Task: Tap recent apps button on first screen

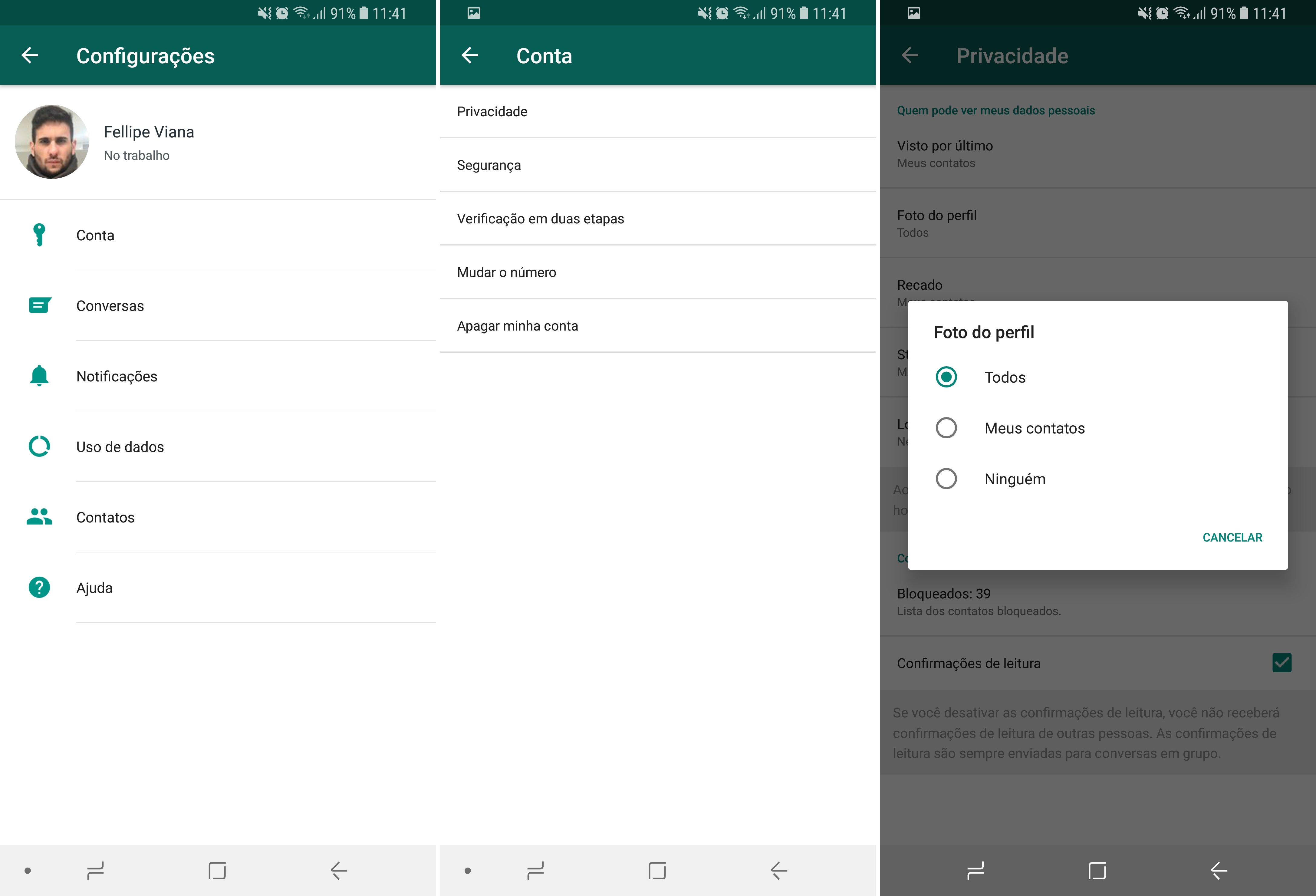Action: (95, 871)
